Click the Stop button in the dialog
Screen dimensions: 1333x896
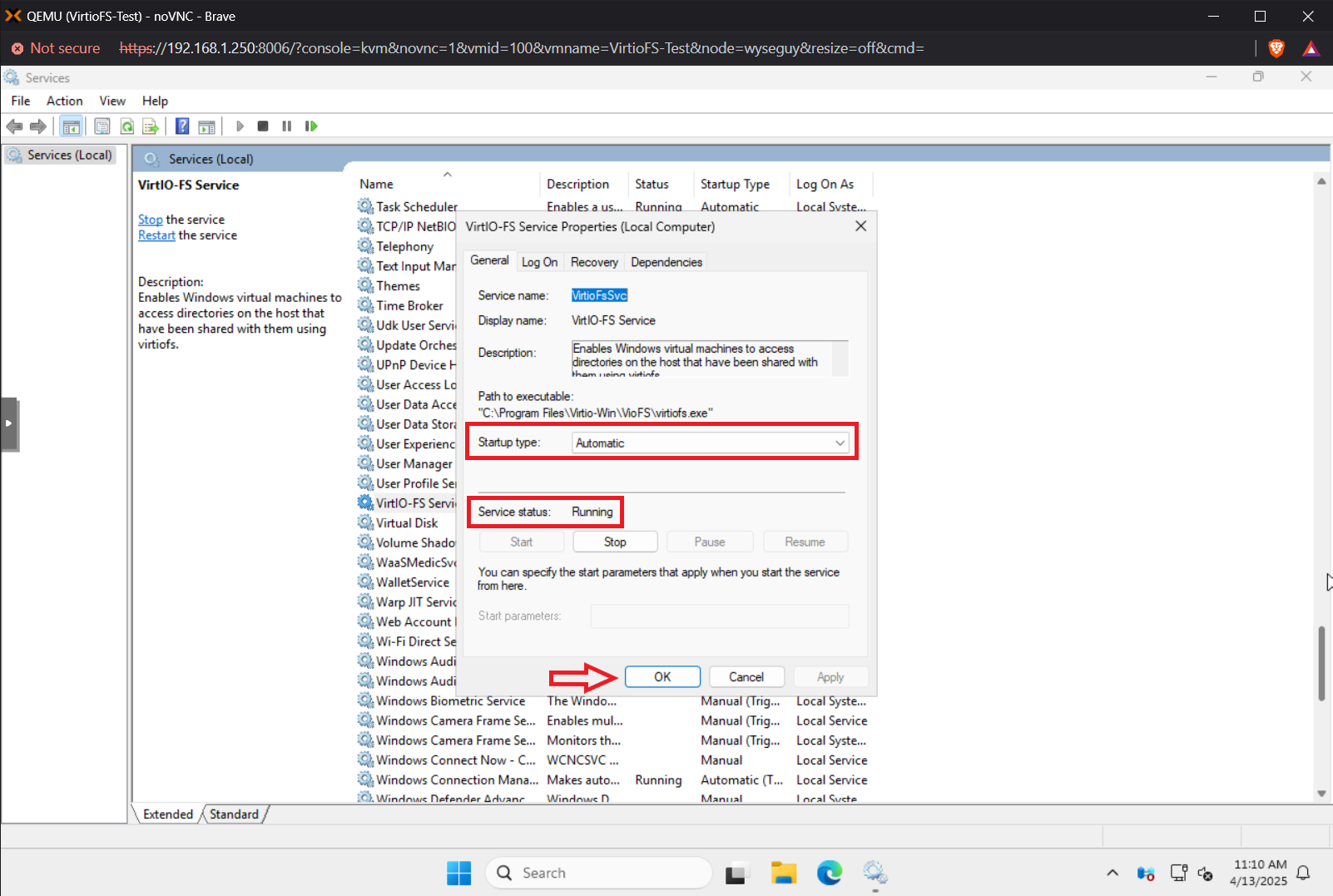[x=615, y=542]
